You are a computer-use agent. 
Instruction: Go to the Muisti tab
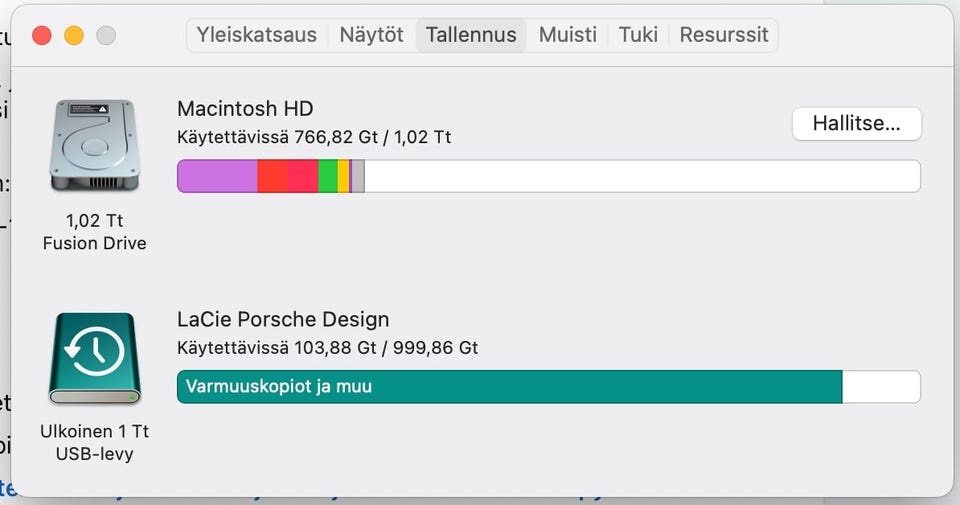coord(567,35)
